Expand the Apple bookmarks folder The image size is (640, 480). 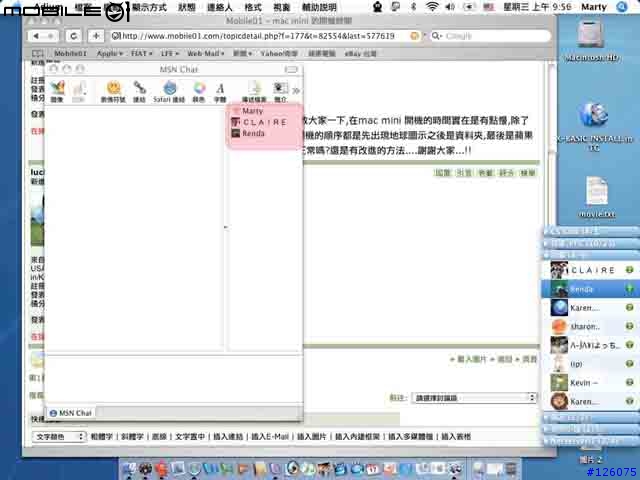(109, 53)
